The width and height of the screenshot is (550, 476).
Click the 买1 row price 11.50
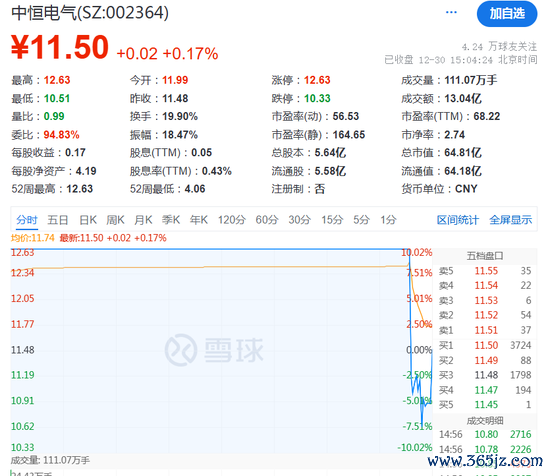(486, 346)
